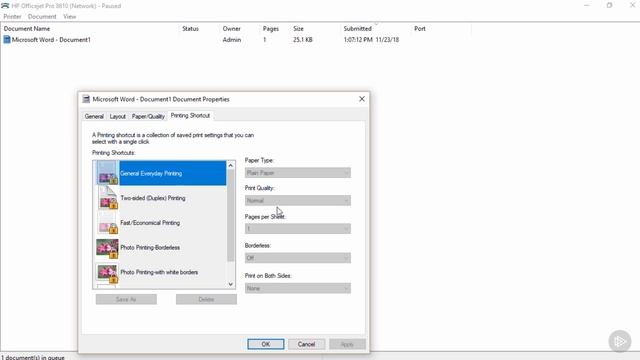
Task: Click the Apply button
Action: point(347,344)
